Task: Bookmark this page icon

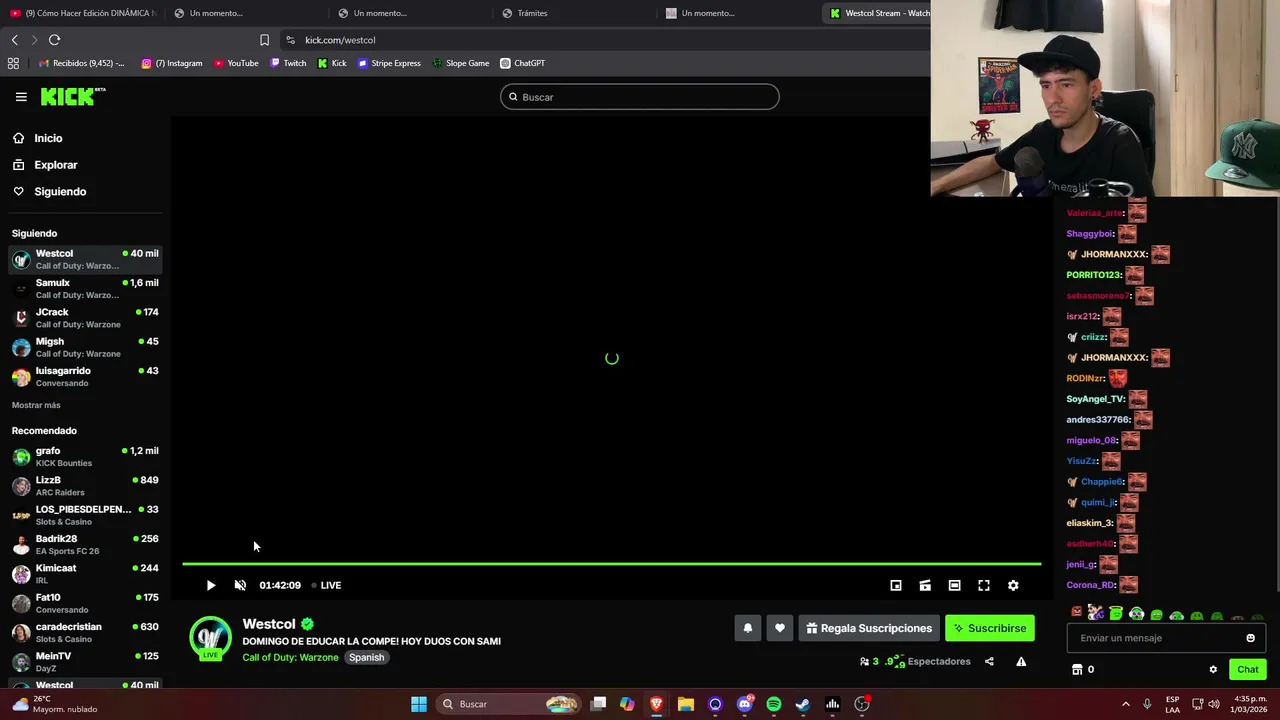Action: coord(264,40)
